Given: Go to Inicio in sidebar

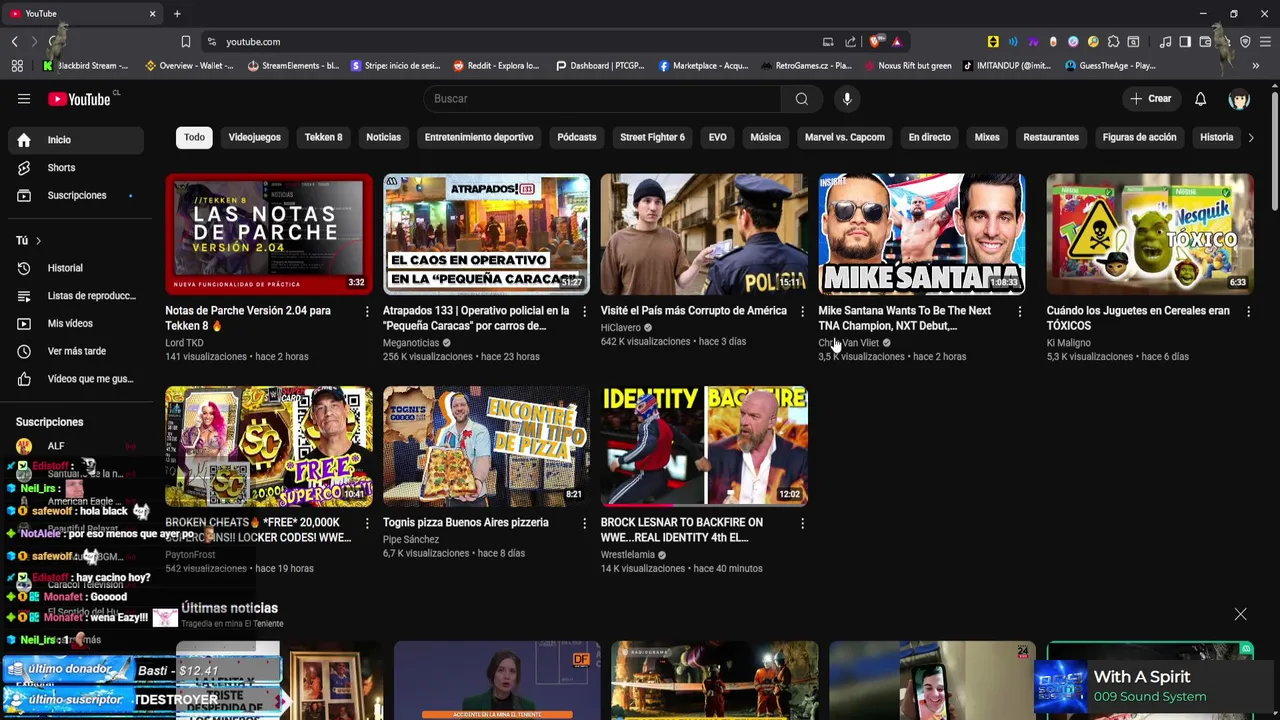Looking at the screenshot, I should (x=76, y=140).
